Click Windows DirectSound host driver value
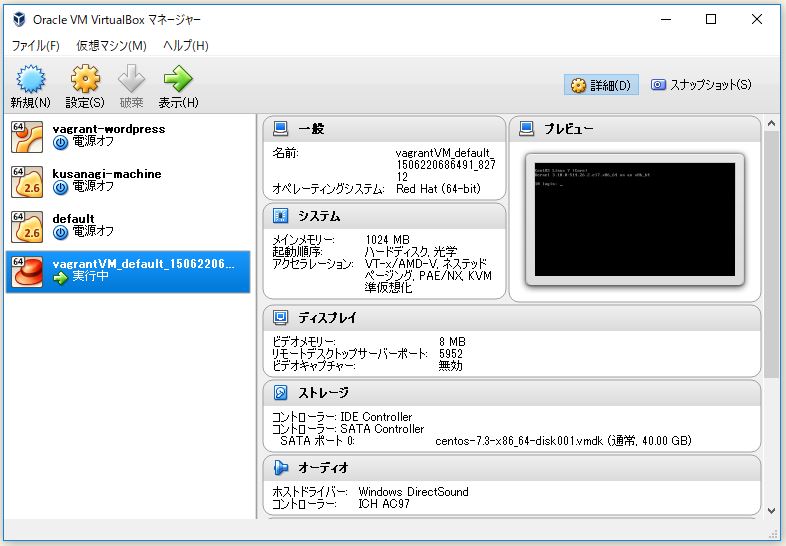The width and height of the screenshot is (786, 546). 414,492
